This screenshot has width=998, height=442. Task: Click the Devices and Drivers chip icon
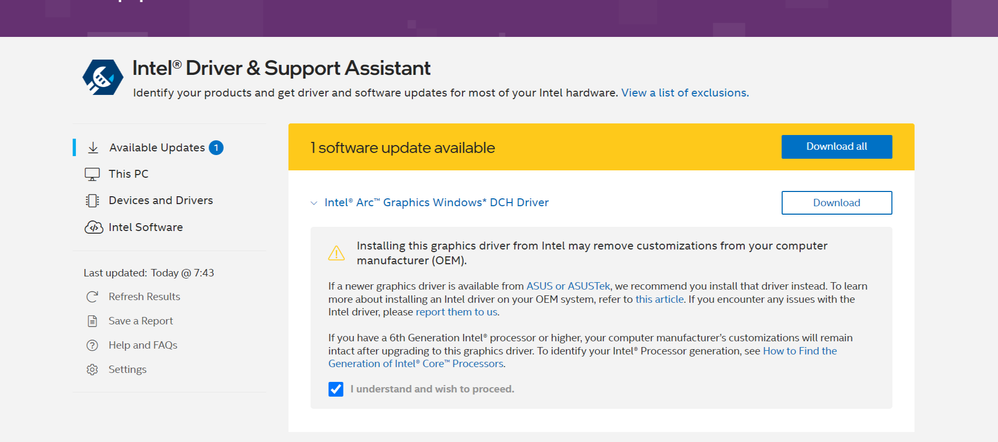pyautogui.click(x=93, y=201)
